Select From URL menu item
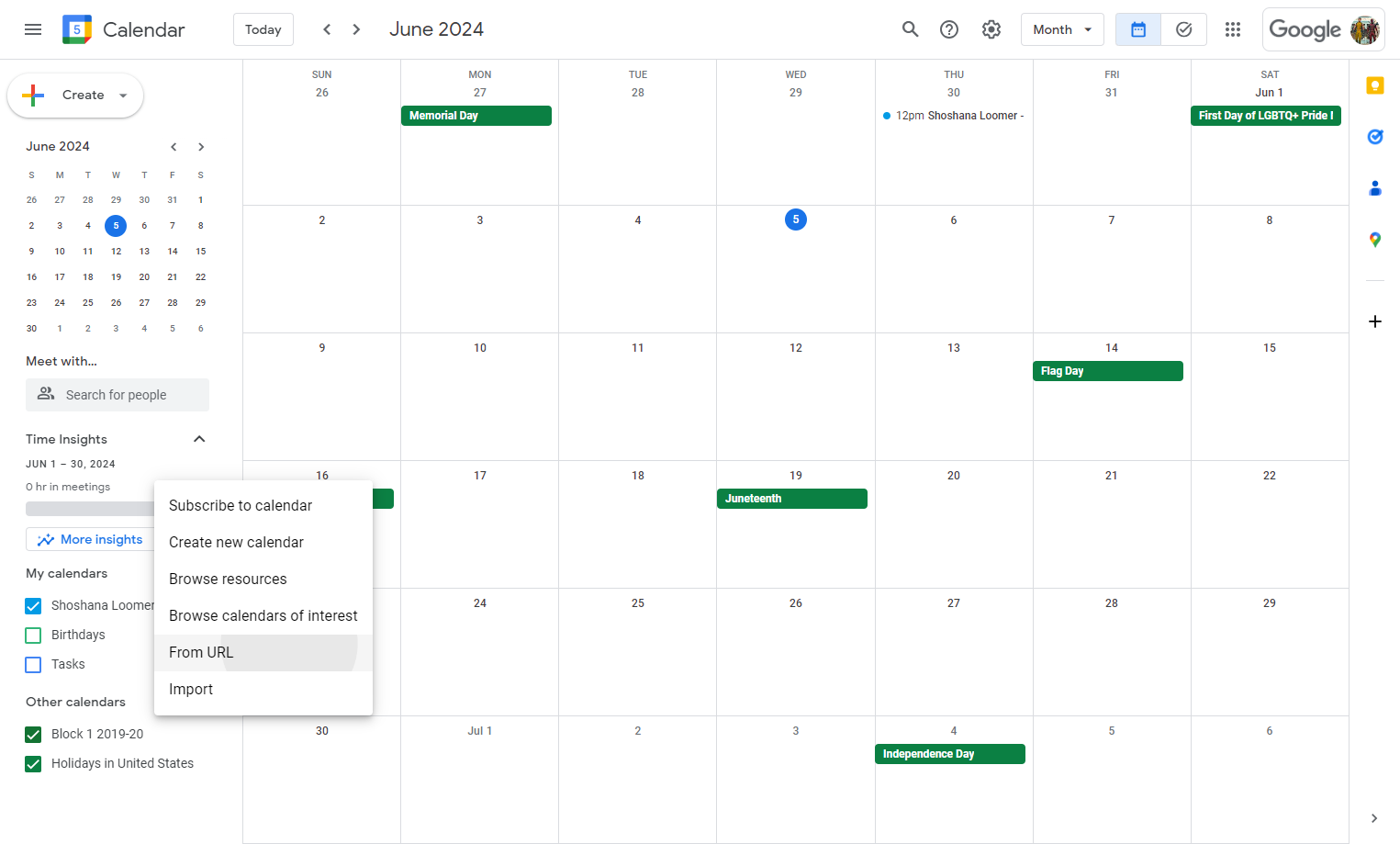Screen dimensions: 1400x844 (x=263, y=653)
